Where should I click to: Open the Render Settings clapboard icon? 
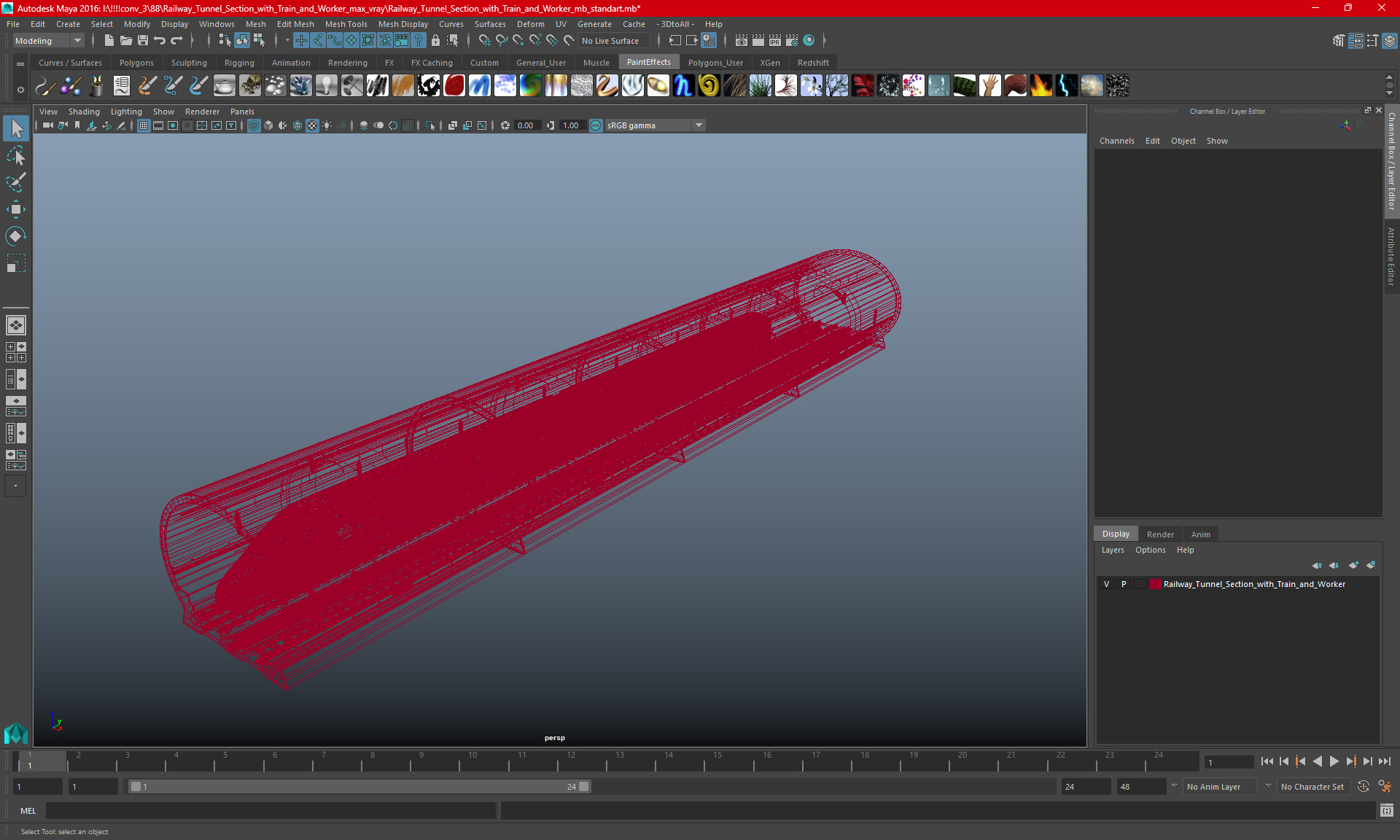coord(791,41)
